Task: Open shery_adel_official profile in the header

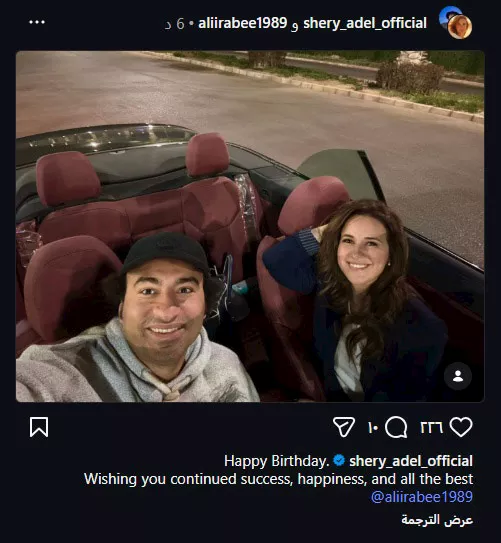Action: point(365,24)
